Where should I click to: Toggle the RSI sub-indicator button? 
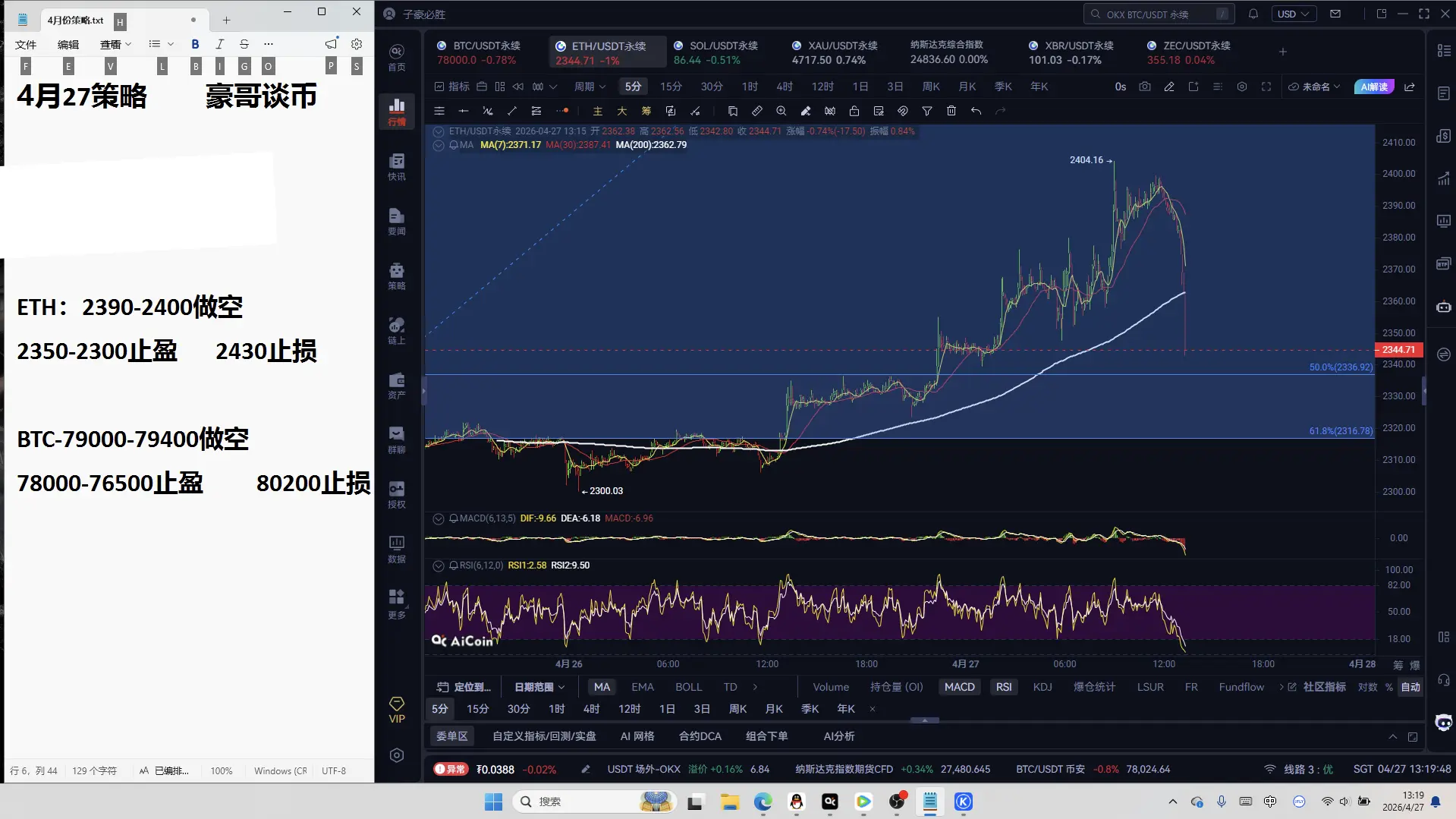click(1004, 687)
